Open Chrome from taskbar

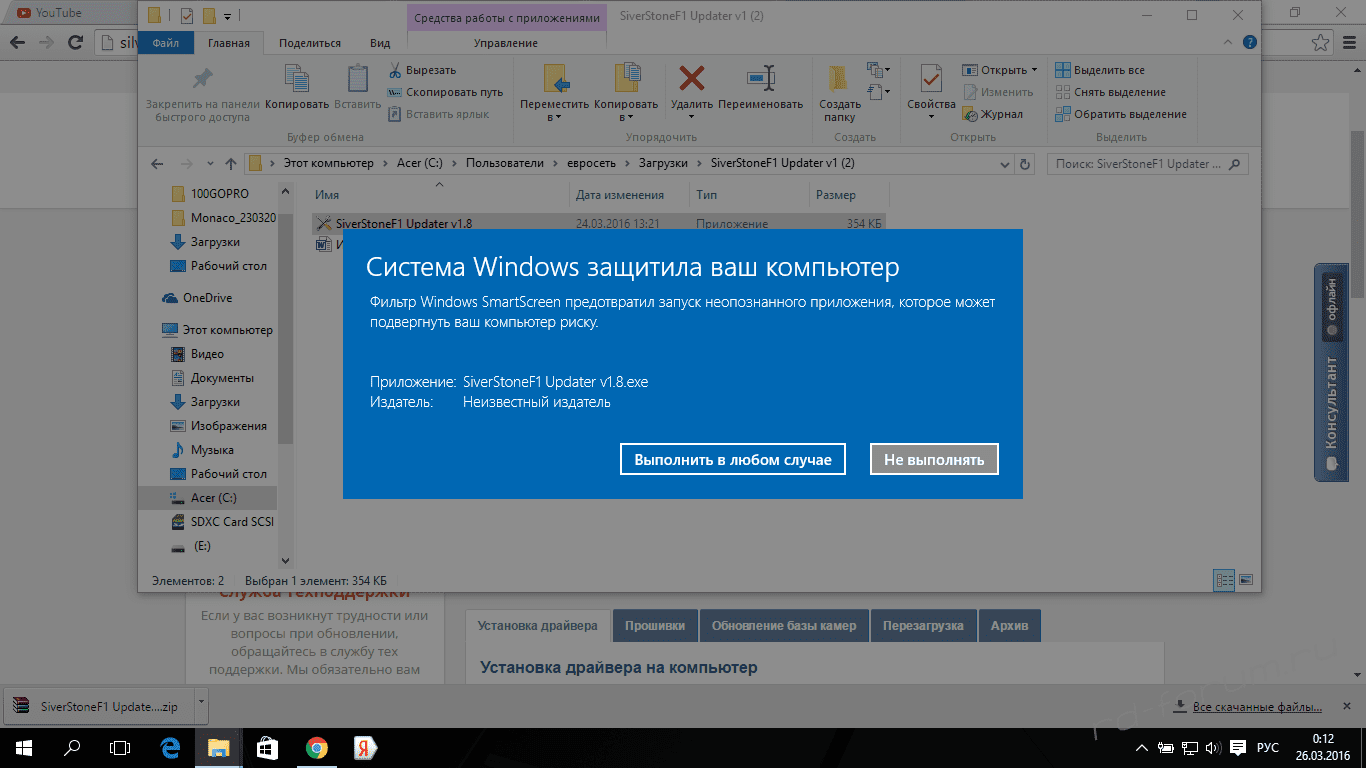(316, 747)
